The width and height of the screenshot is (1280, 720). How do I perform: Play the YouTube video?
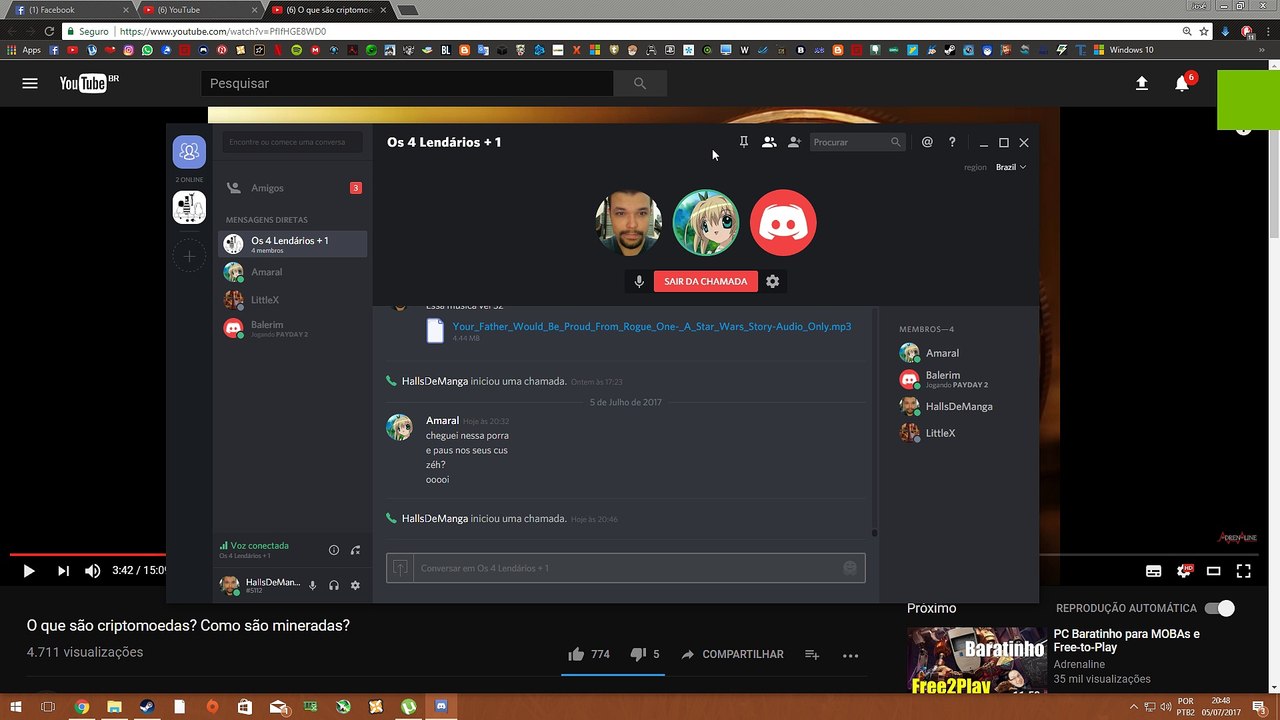tap(28, 571)
